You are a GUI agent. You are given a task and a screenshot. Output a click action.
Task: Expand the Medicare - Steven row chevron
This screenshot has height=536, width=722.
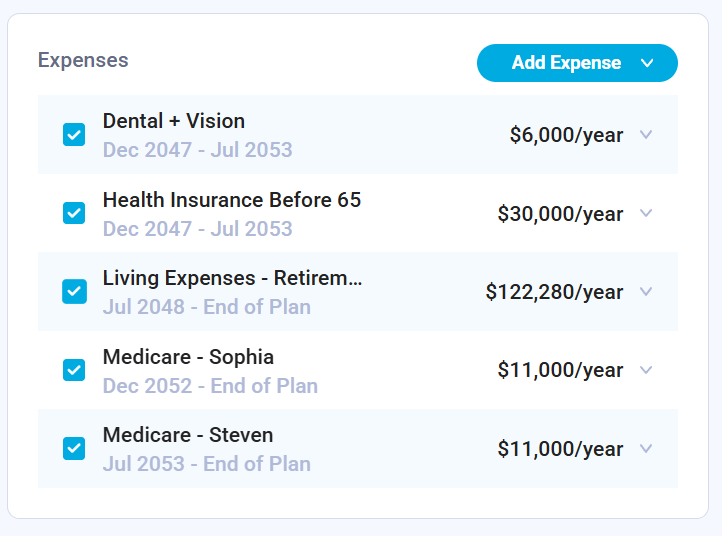pyautogui.click(x=646, y=449)
